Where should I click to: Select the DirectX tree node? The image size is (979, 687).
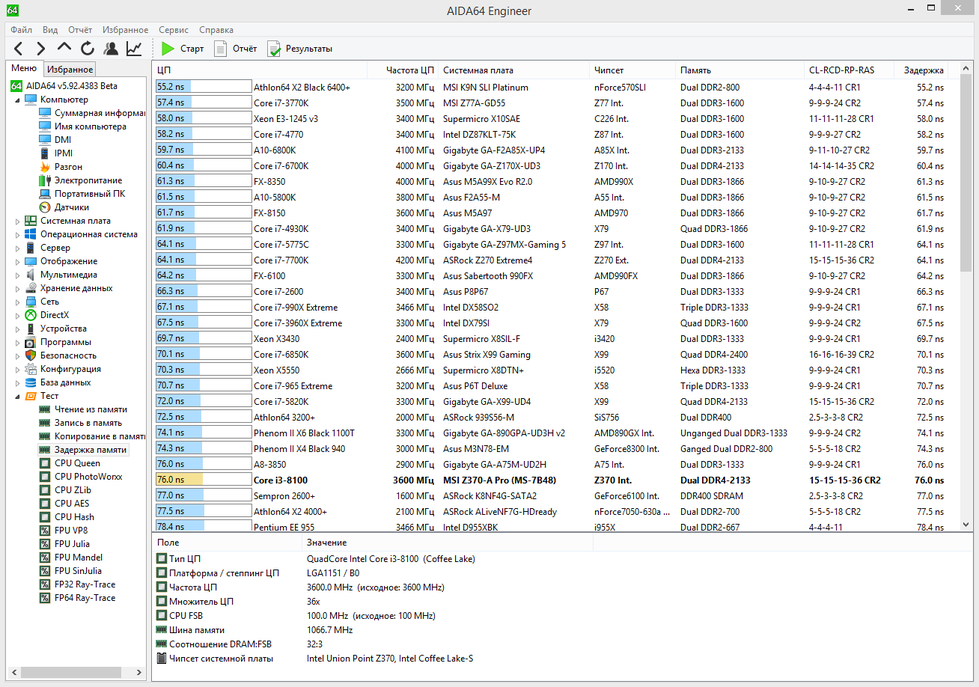click(x=54, y=315)
